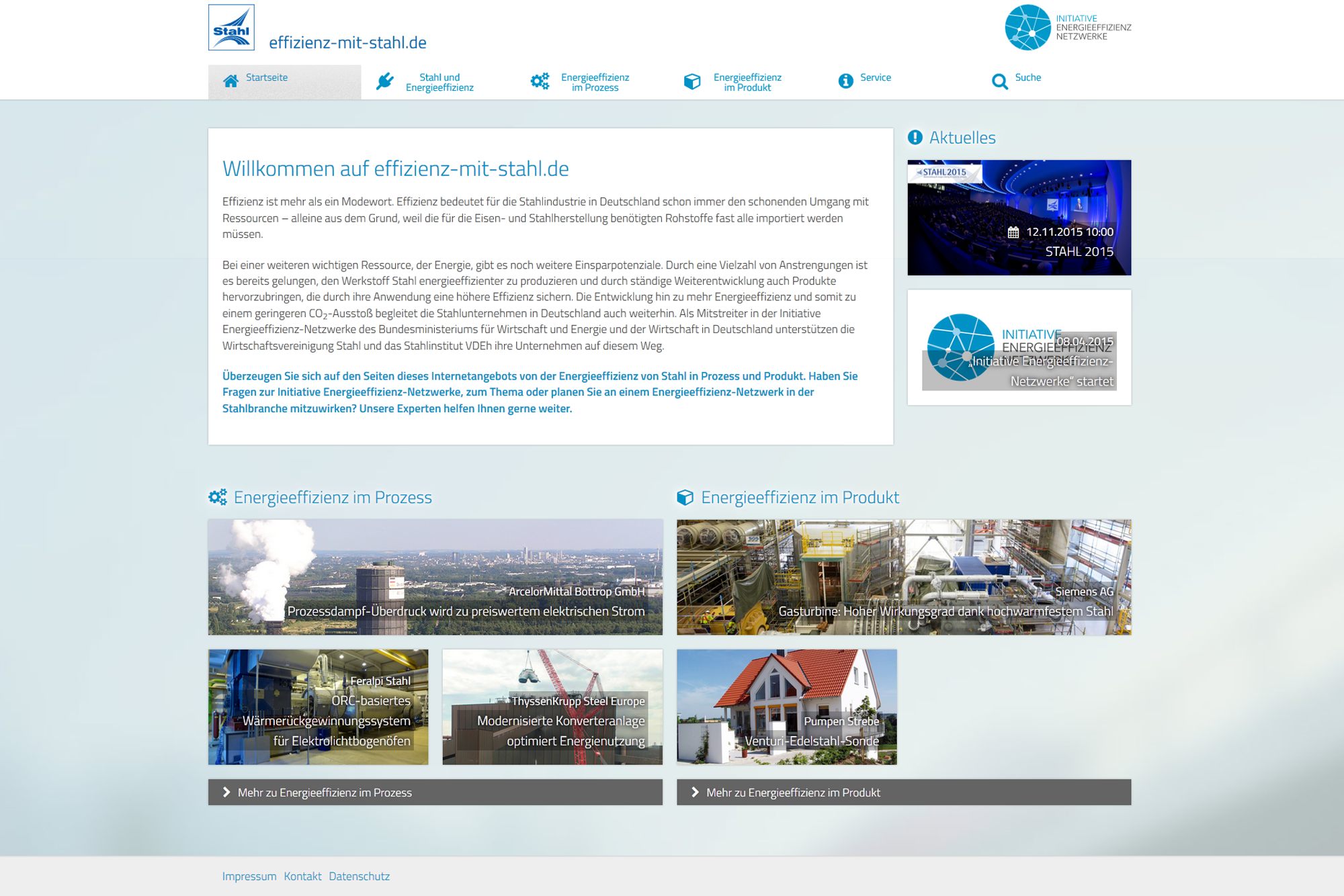Click the cube icon for Energieeffizienz im Produkt

click(692, 81)
